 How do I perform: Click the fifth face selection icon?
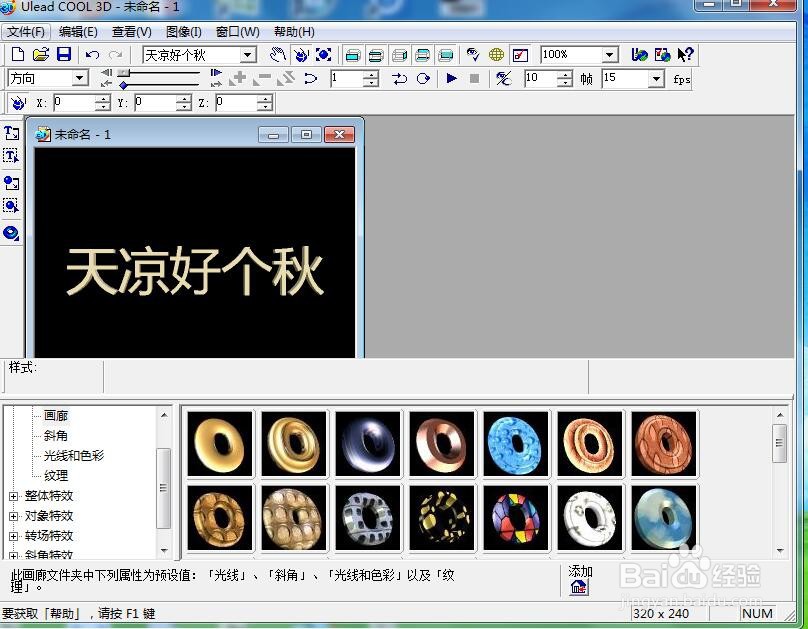pos(446,55)
